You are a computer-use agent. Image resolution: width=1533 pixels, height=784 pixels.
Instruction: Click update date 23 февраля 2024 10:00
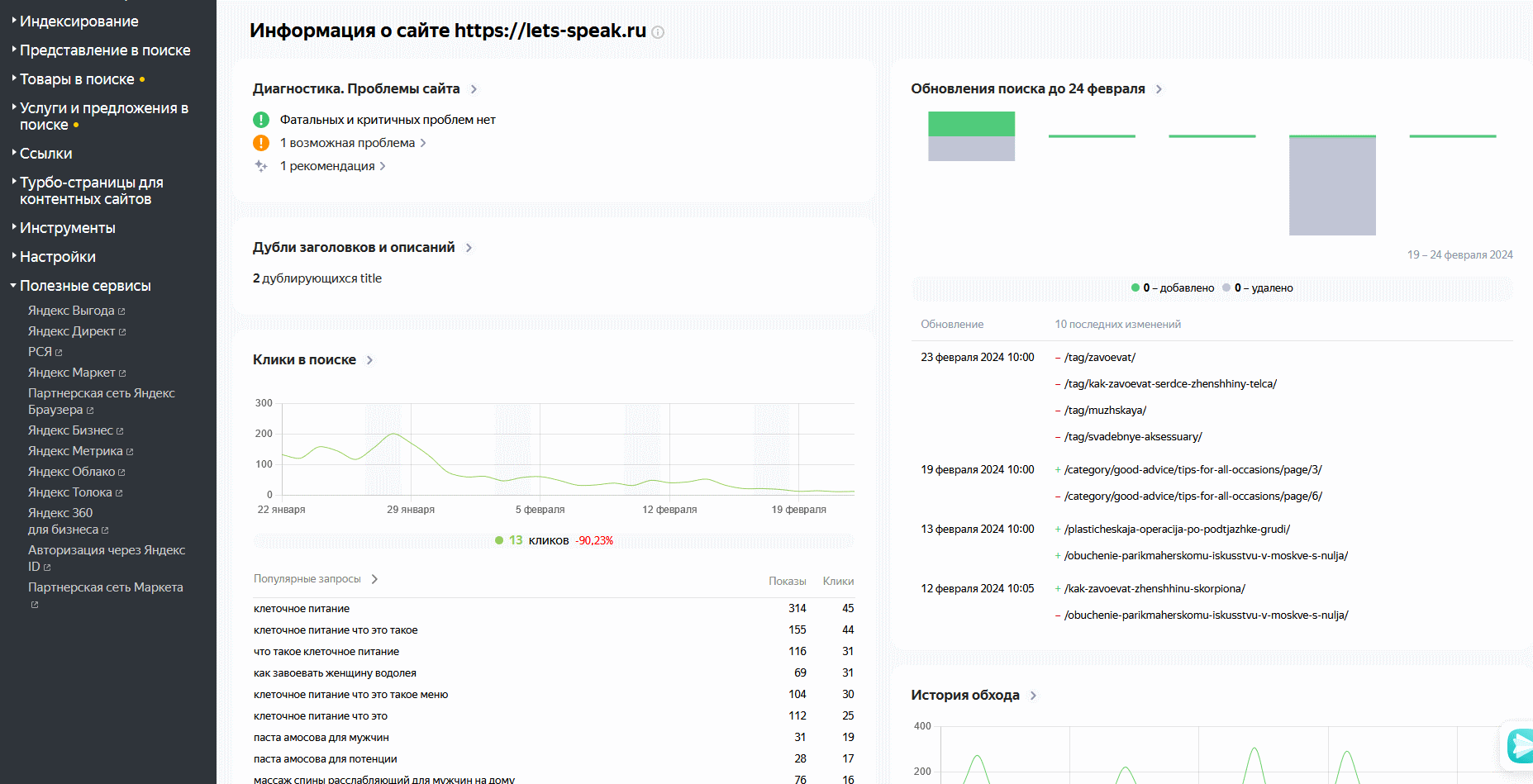[x=978, y=358]
